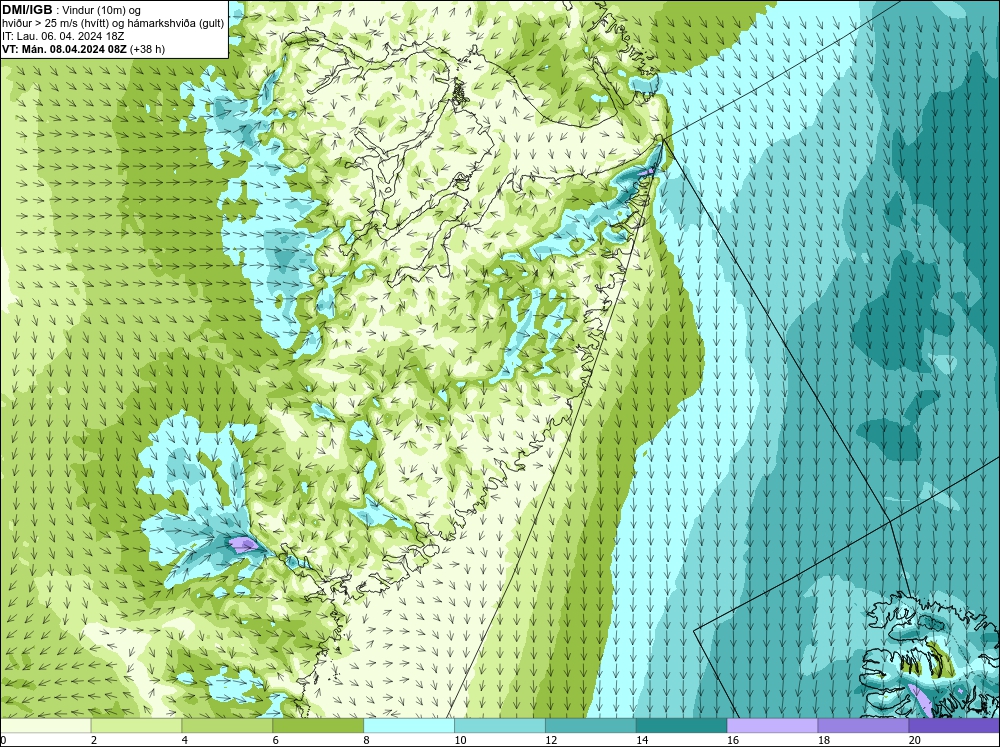Select the 14–16 m/s dark teal swatch
The height and width of the screenshot is (747, 1000).
pos(682,725)
